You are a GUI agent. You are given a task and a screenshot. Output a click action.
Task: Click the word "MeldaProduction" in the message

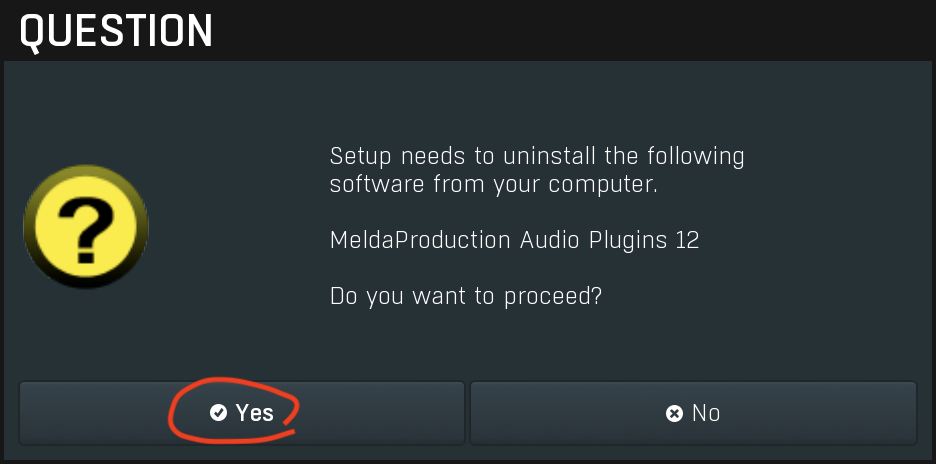click(421, 241)
